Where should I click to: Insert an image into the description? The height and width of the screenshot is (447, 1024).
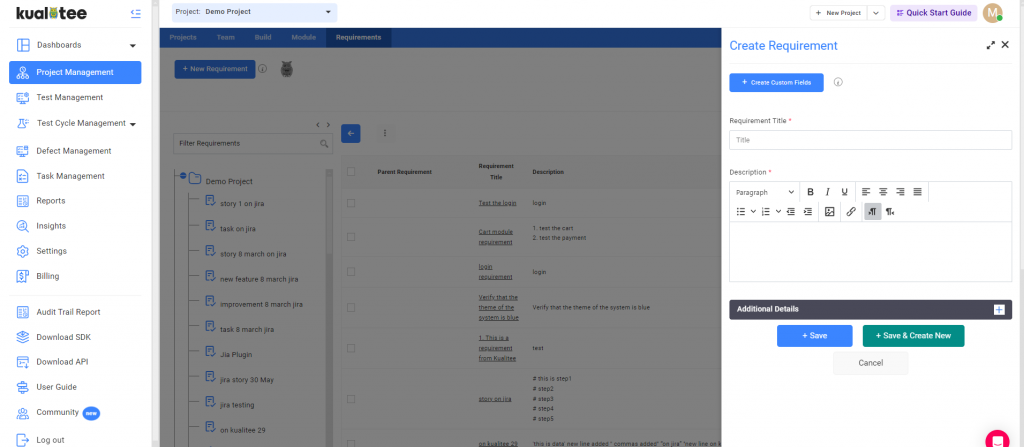point(829,212)
